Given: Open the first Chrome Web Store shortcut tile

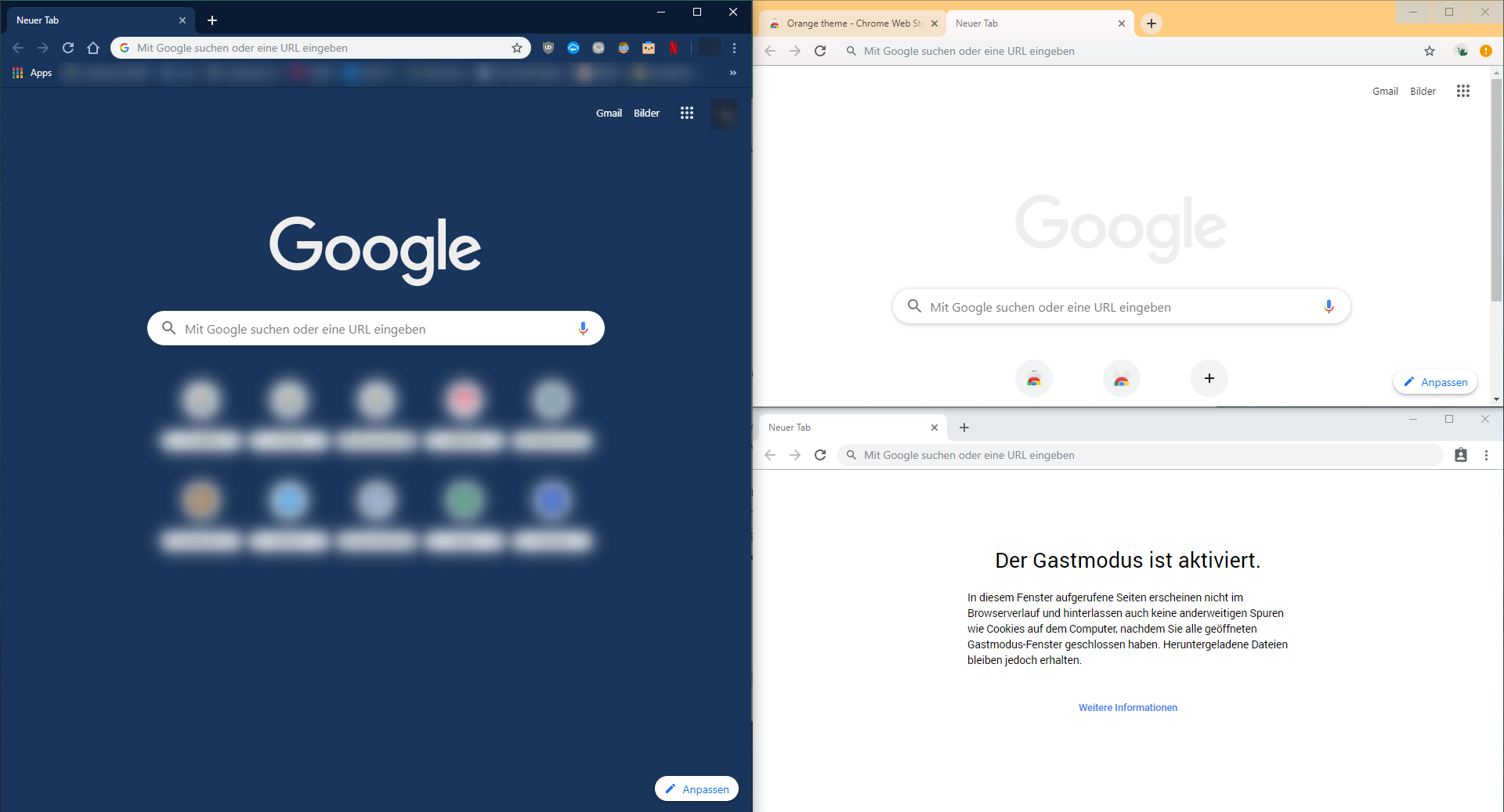Looking at the screenshot, I should tap(1034, 379).
